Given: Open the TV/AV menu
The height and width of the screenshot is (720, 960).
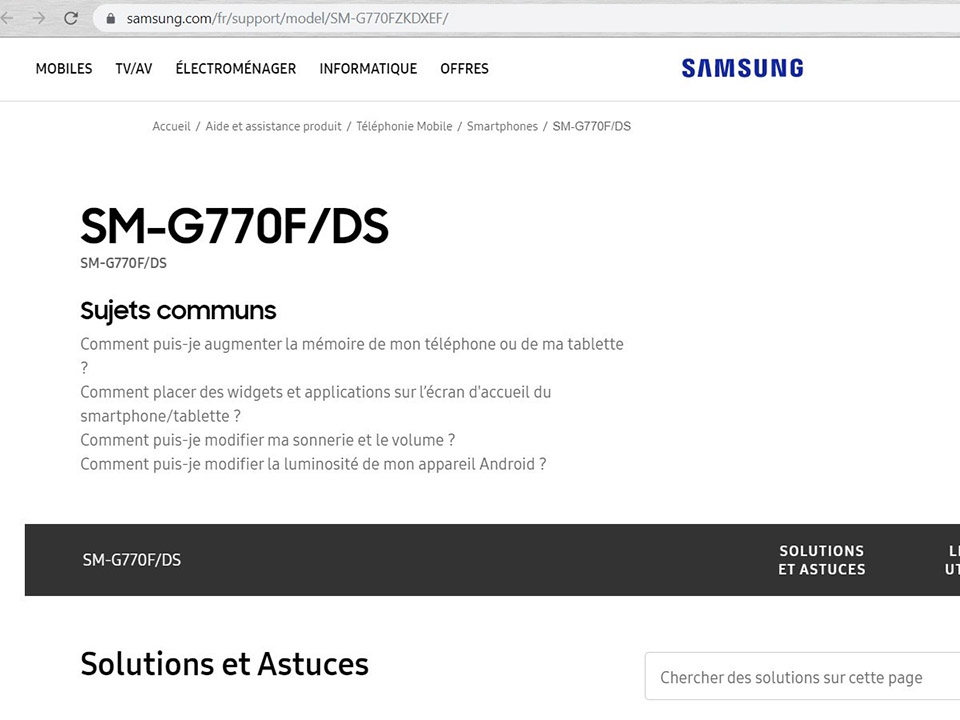Looking at the screenshot, I should point(133,69).
